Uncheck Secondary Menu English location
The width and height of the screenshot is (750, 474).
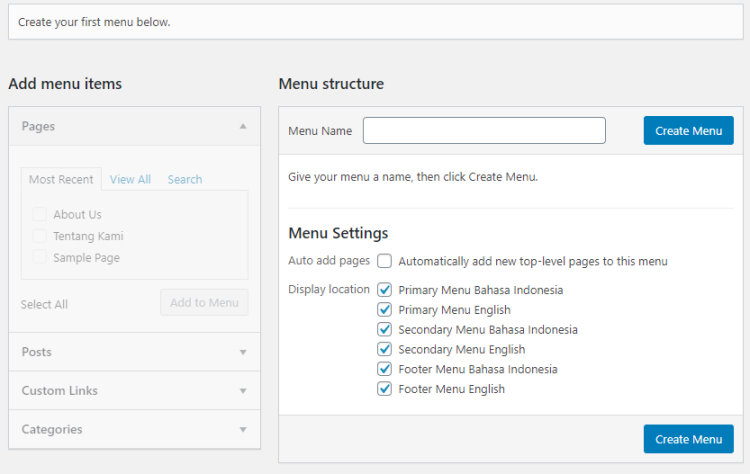coord(384,349)
